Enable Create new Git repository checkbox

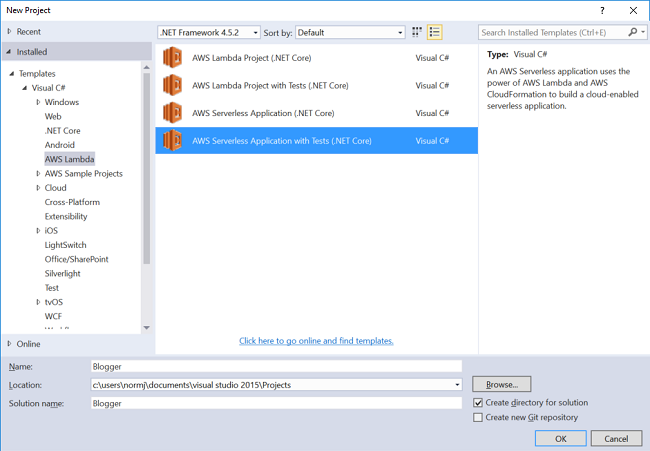pos(478,417)
